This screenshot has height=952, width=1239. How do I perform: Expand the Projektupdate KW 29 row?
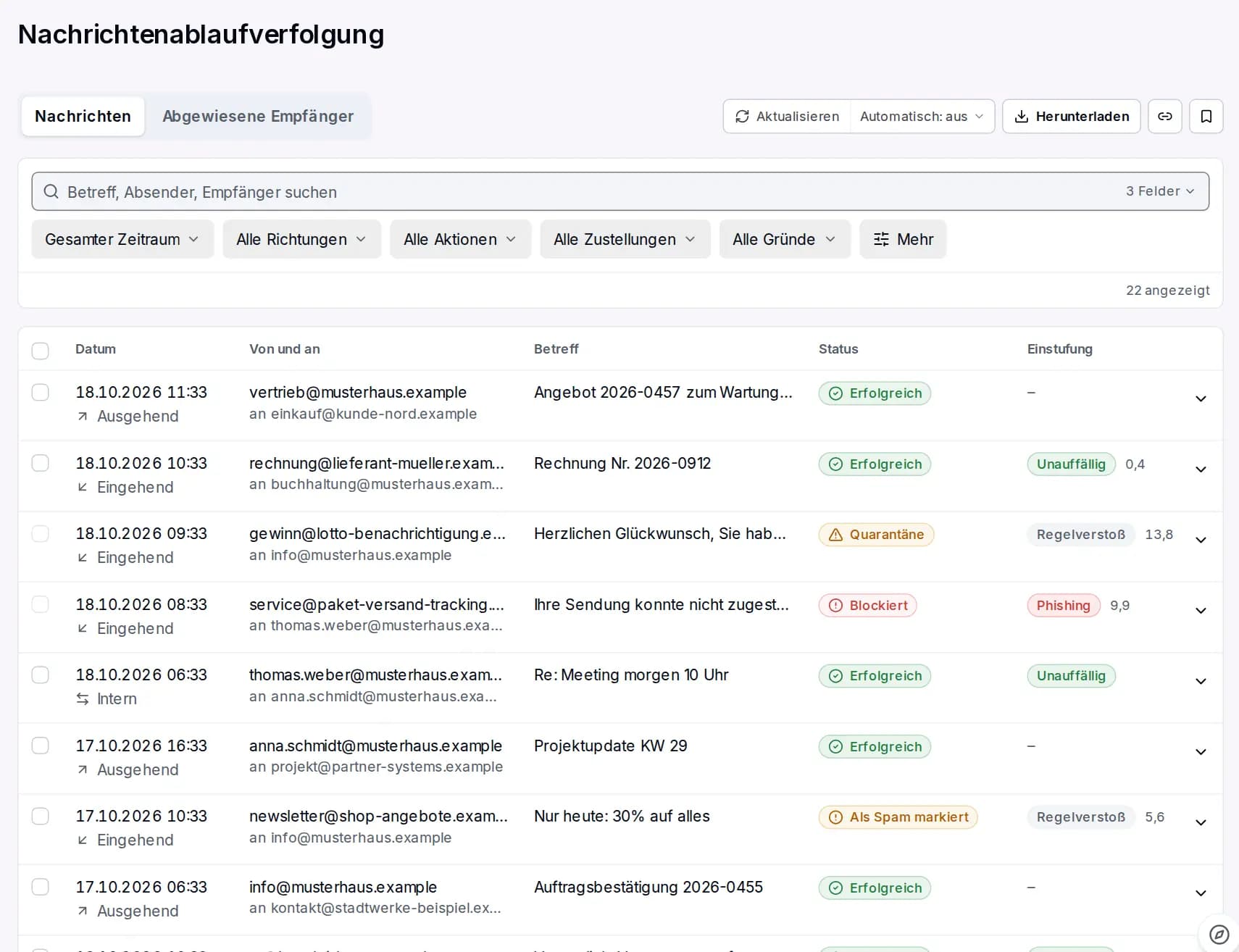pos(1201,752)
